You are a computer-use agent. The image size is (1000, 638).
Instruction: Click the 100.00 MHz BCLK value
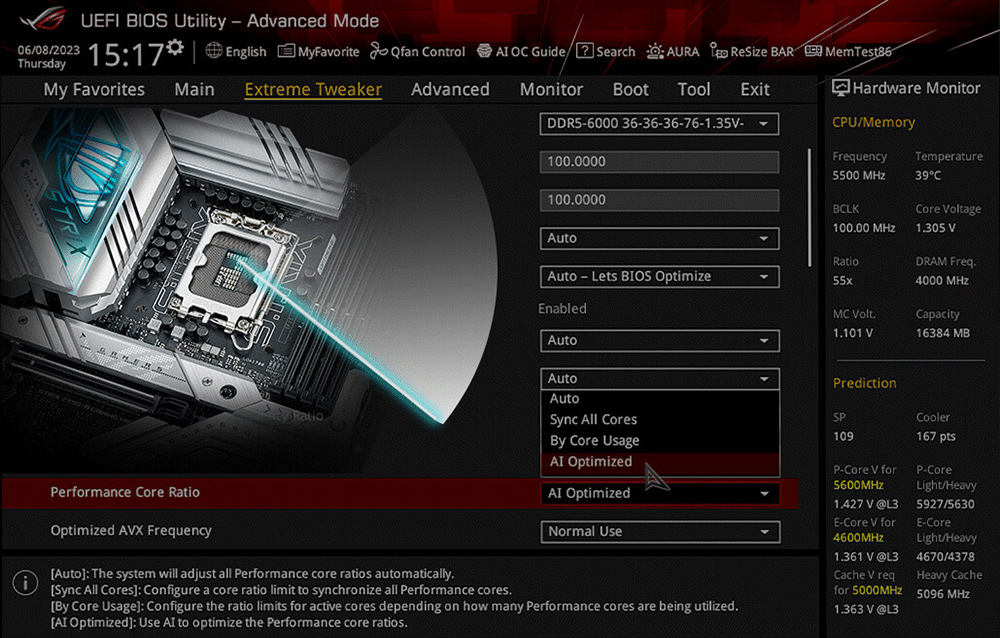click(x=864, y=228)
